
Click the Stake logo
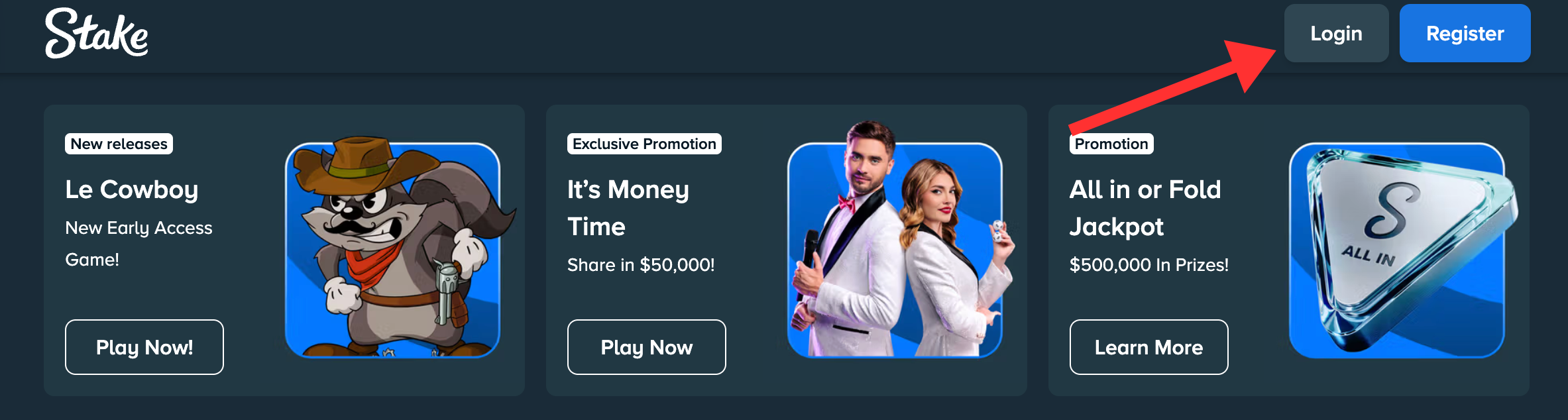coord(96,33)
